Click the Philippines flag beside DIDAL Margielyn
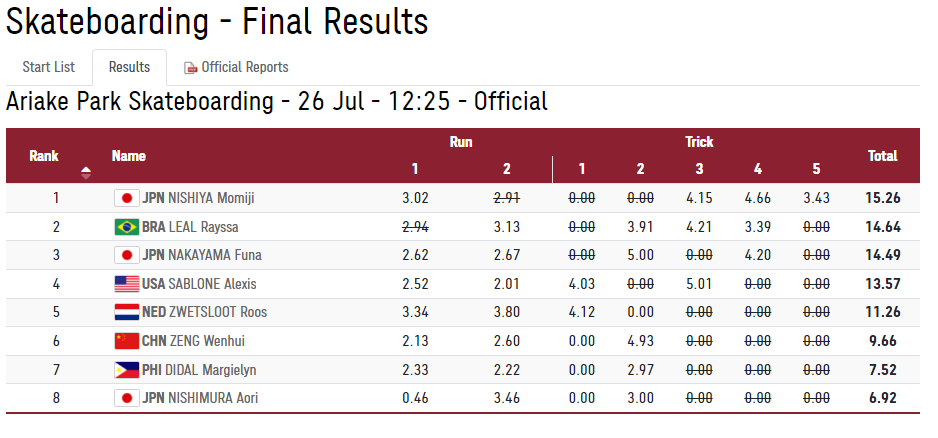Image resolution: width=938 pixels, height=438 pixels. click(x=126, y=370)
